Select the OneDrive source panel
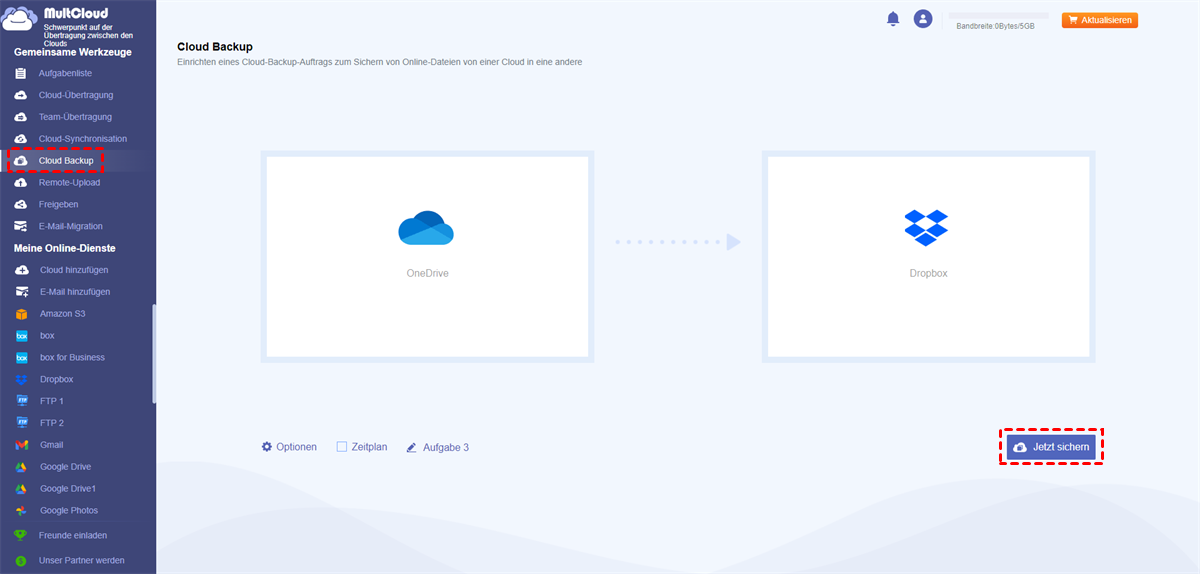This screenshot has width=1200, height=574. click(x=427, y=256)
